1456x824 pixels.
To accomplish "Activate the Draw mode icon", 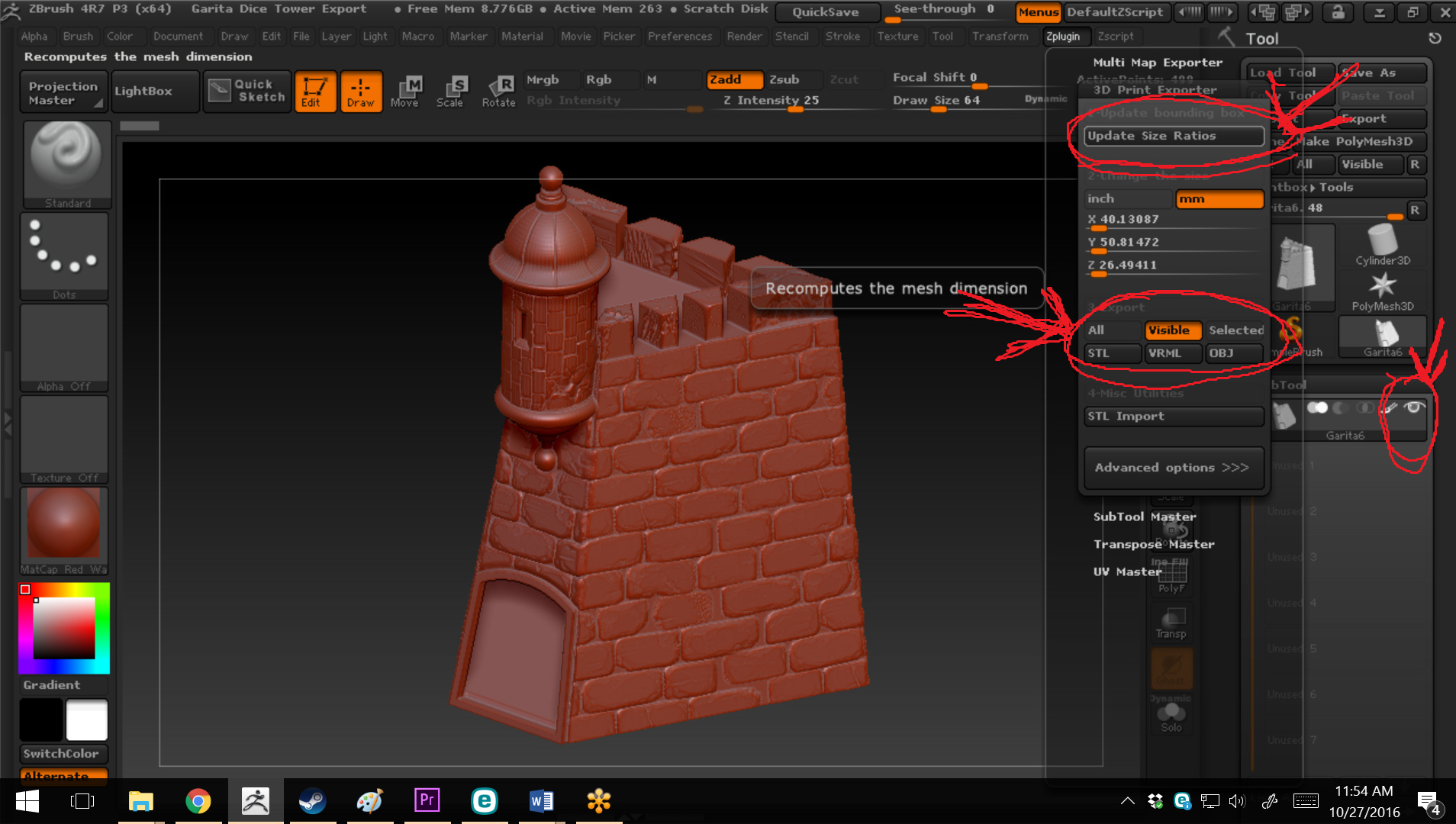I will click(361, 92).
